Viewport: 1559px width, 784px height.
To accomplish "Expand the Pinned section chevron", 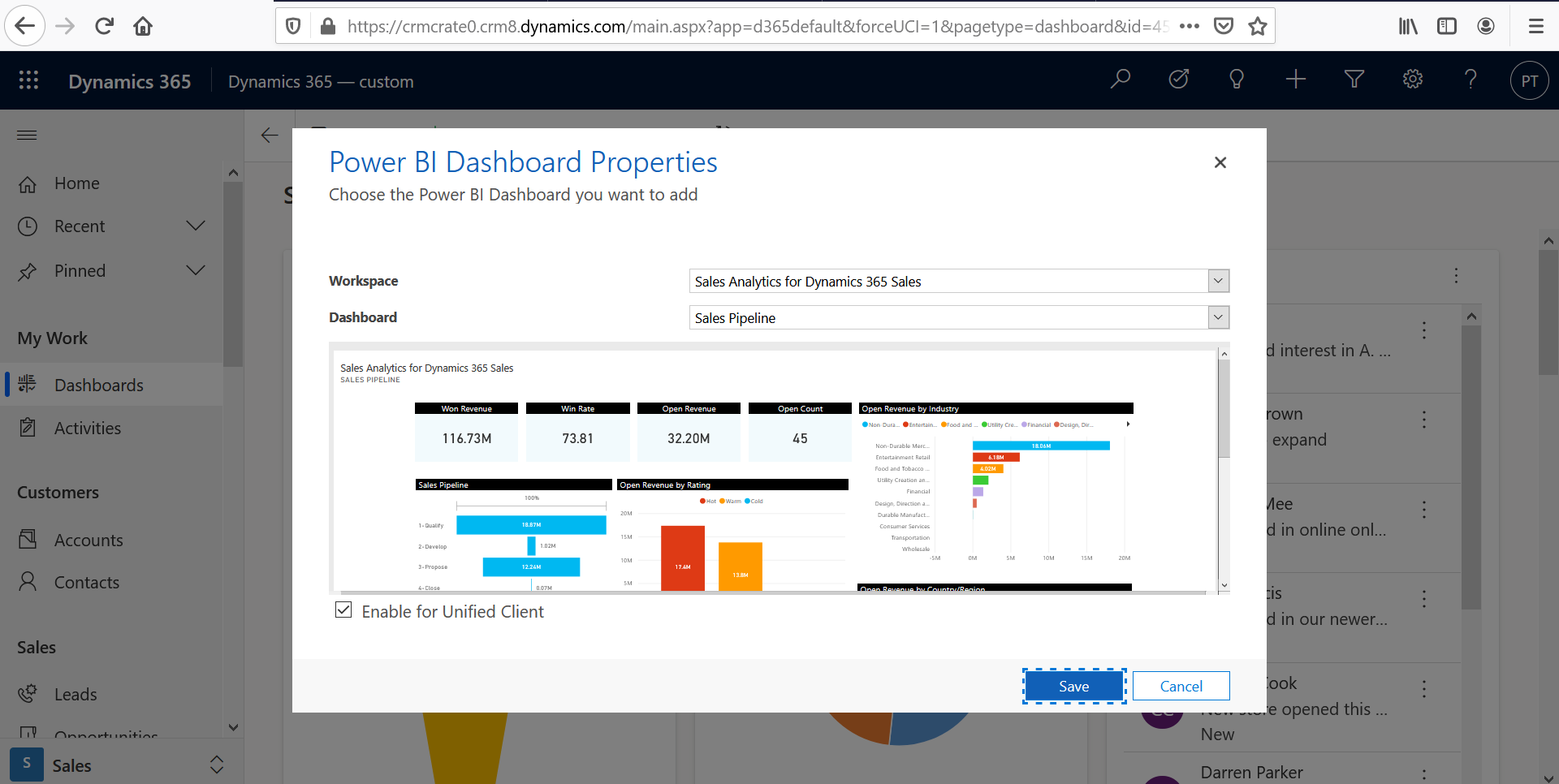I will 196,270.
